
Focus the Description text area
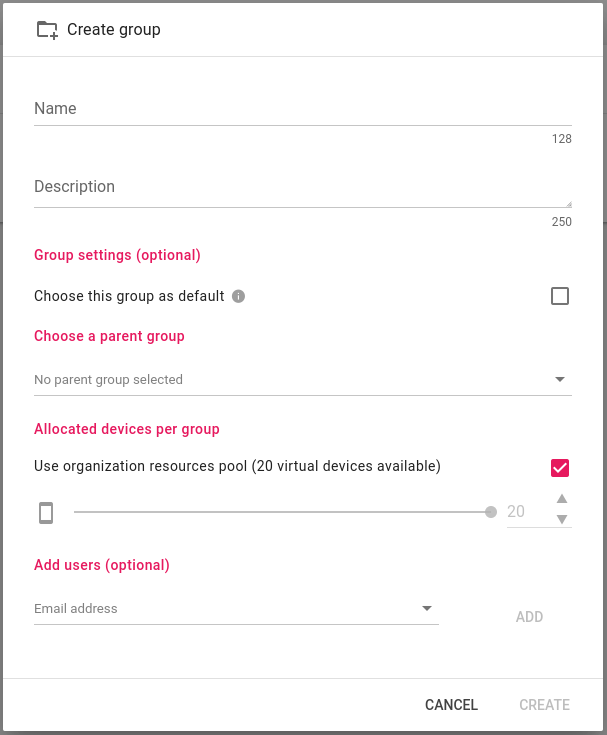[x=303, y=188]
